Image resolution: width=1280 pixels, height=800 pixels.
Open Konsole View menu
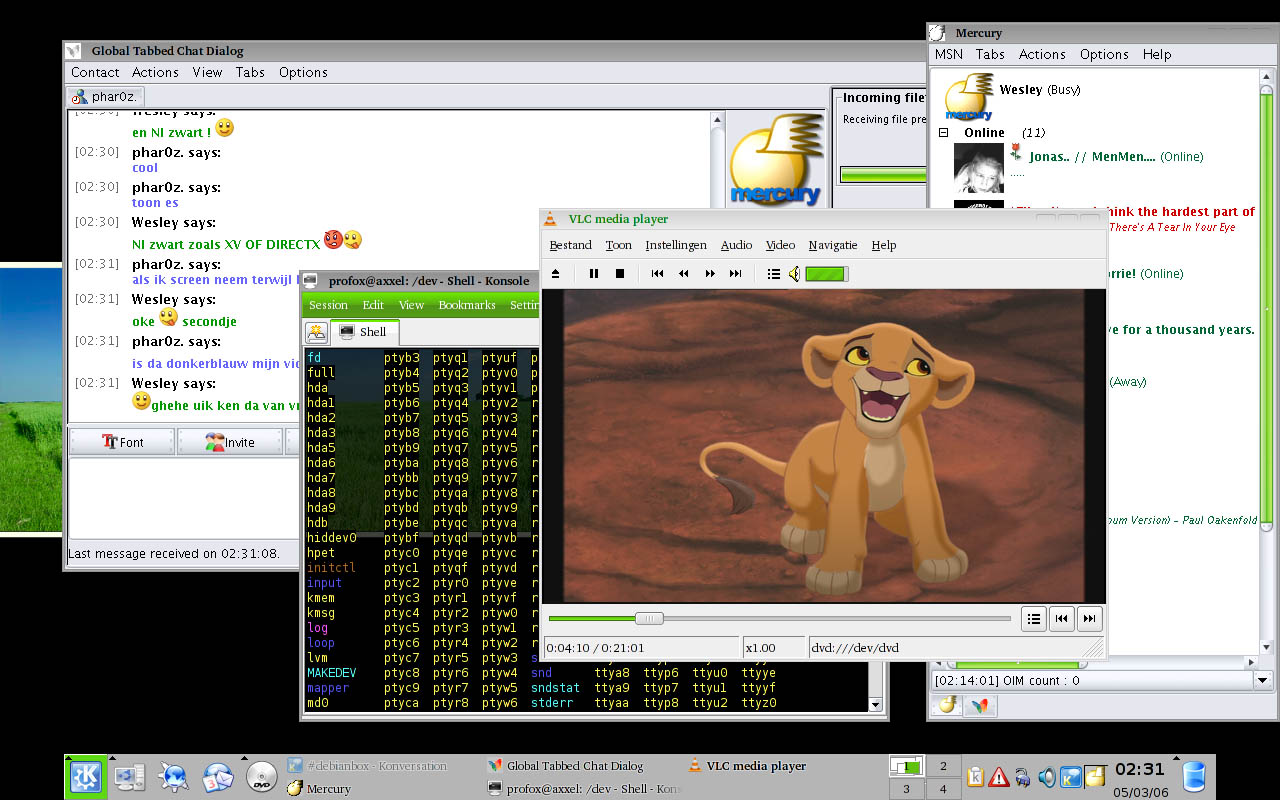(x=411, y=305)
